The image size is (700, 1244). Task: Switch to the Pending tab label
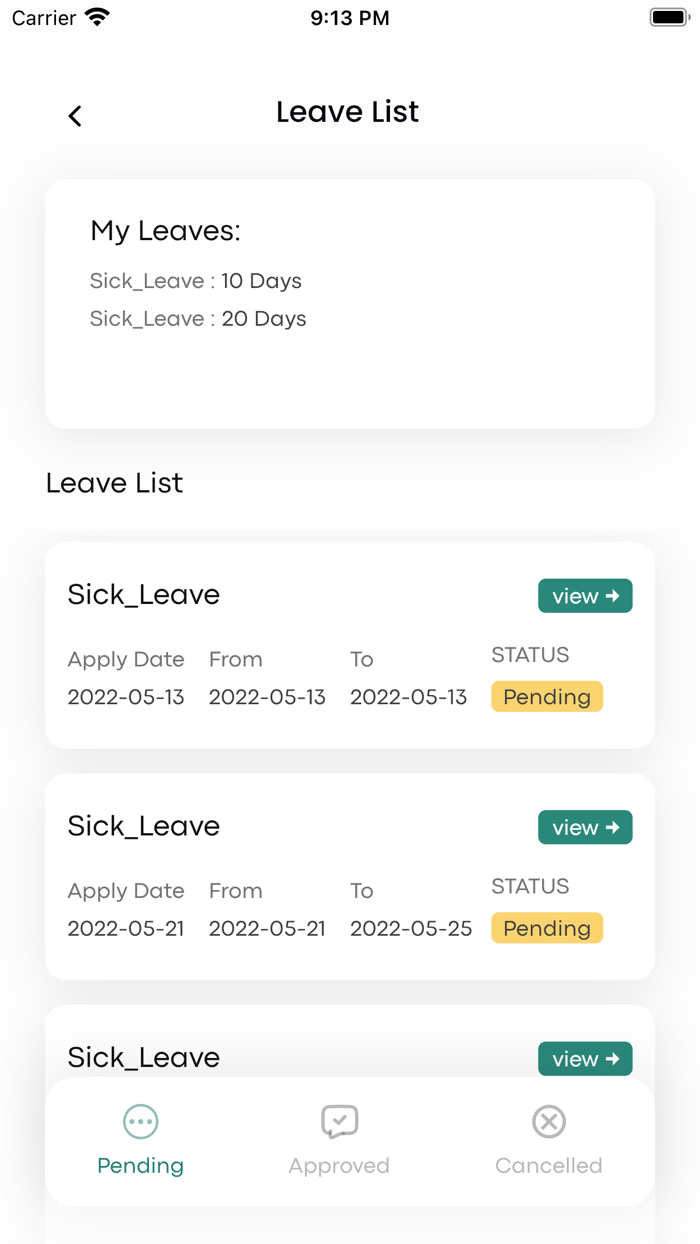click(x=140, y=1165)
